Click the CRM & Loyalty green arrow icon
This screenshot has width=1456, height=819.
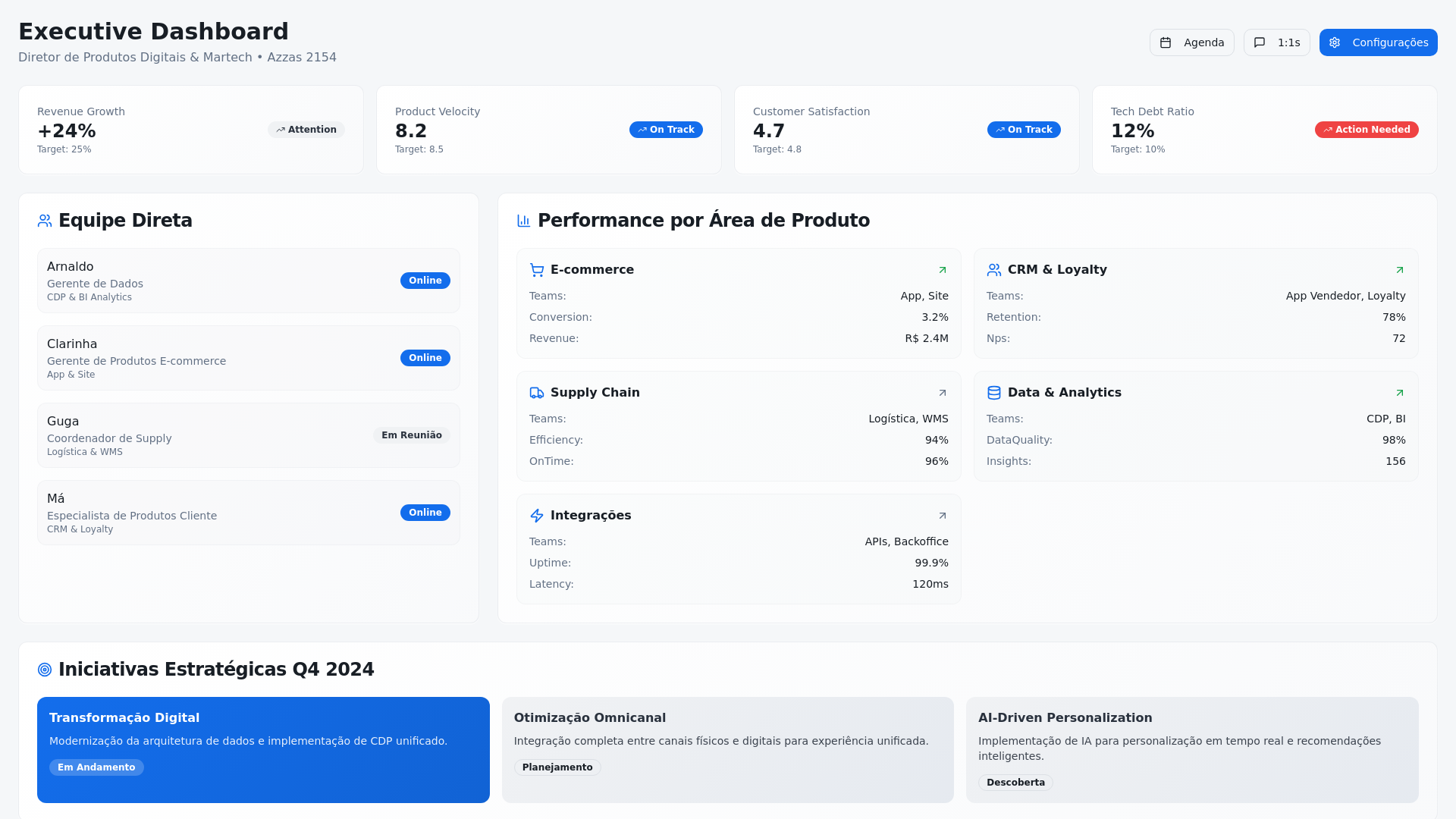click(1400, 270)
